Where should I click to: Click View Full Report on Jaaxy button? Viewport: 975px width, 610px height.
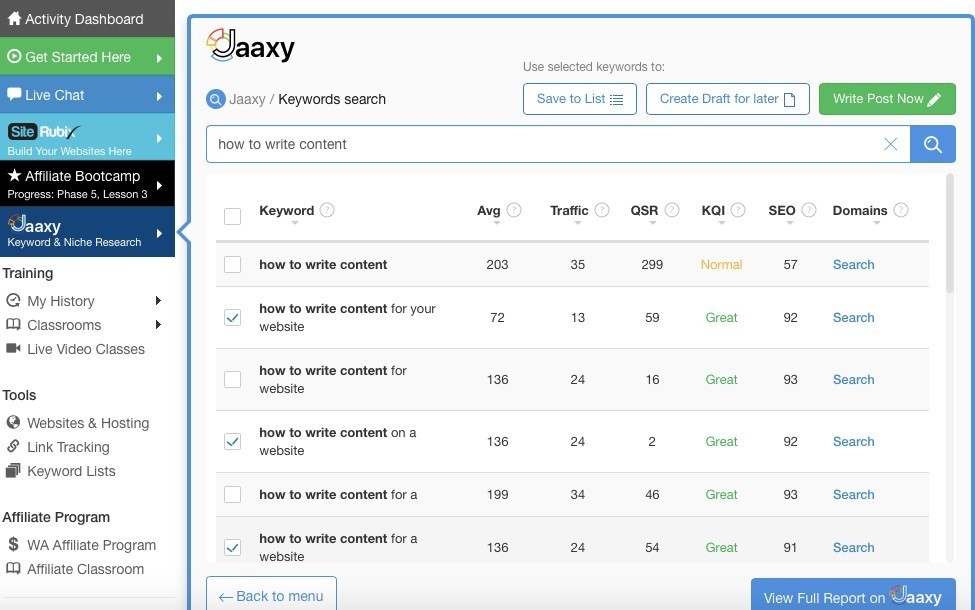coord(853,594)
